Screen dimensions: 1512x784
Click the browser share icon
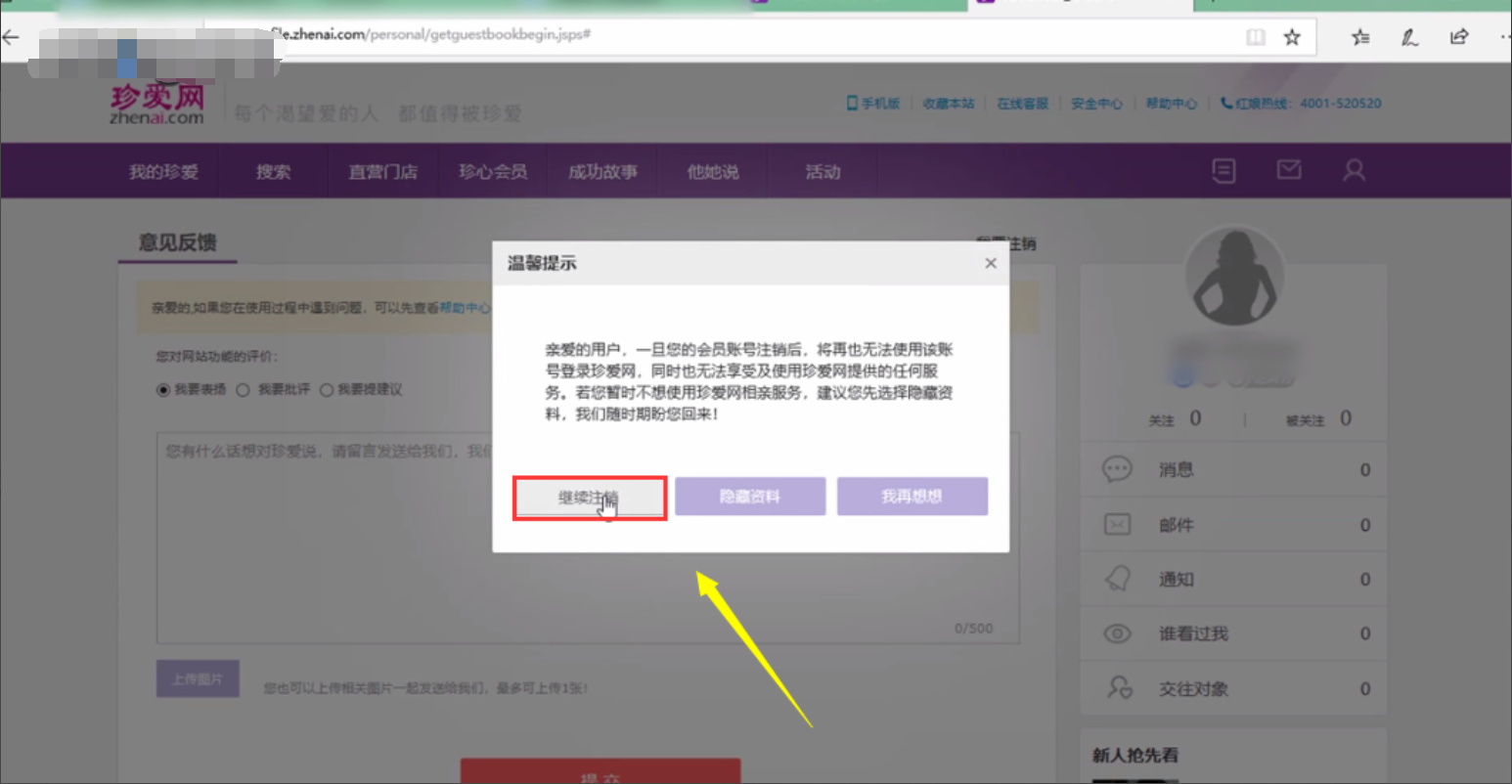[1459, 37]
